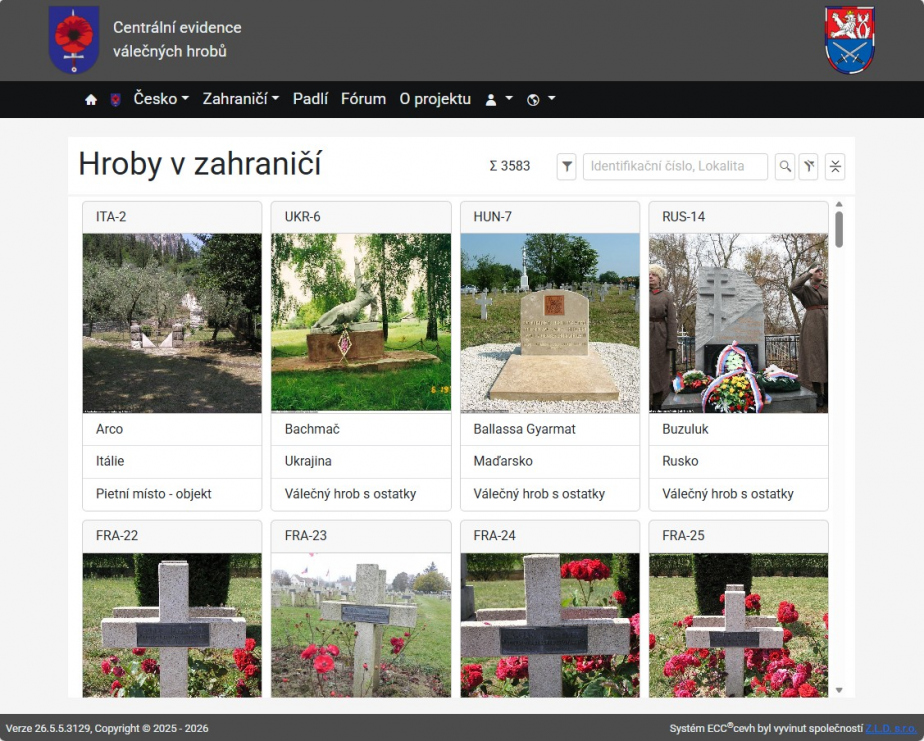Click the Czech army coat of arms
The image size is (924, 741).
(x=849, y=39)
